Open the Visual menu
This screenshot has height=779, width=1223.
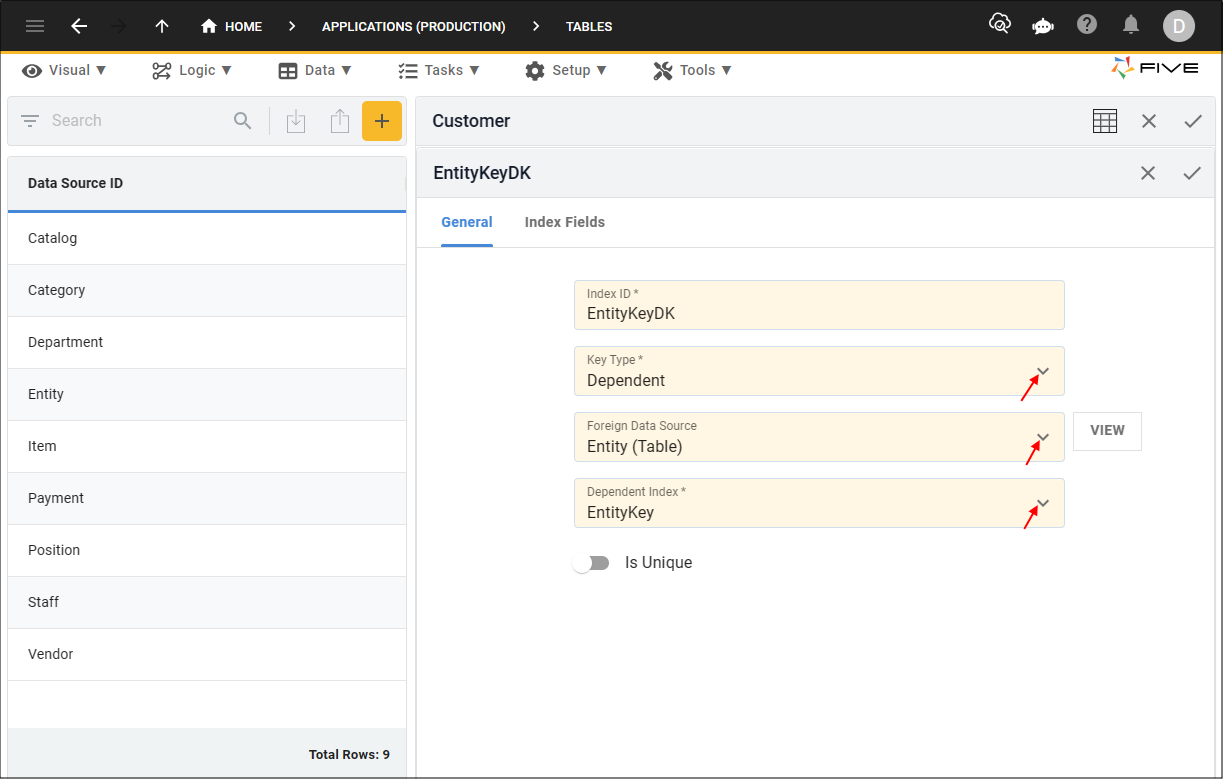65,70
